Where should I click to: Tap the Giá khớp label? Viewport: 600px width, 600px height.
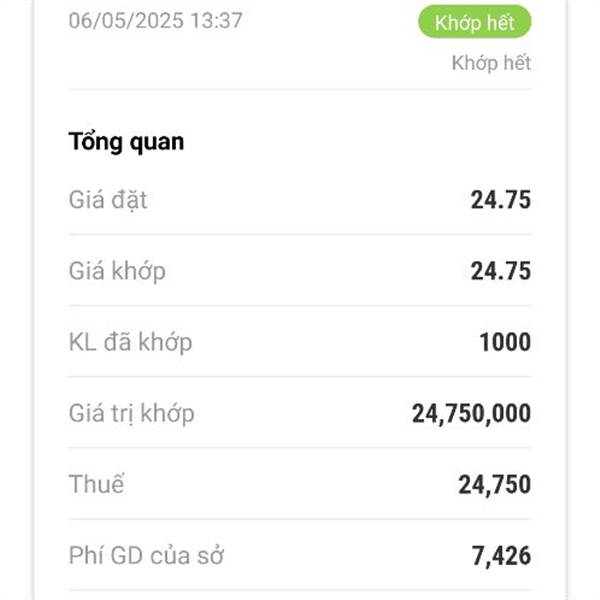coord(117,271)
